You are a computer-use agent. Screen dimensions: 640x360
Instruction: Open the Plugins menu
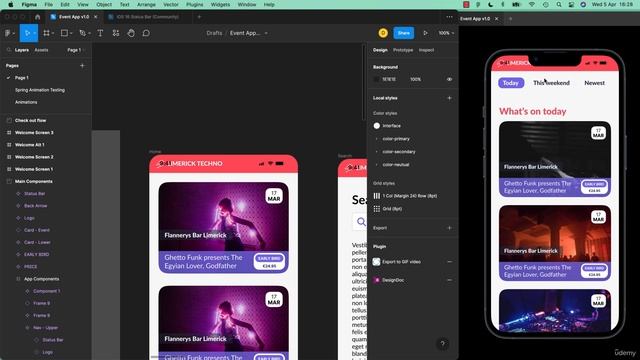[x=194, y=4]
